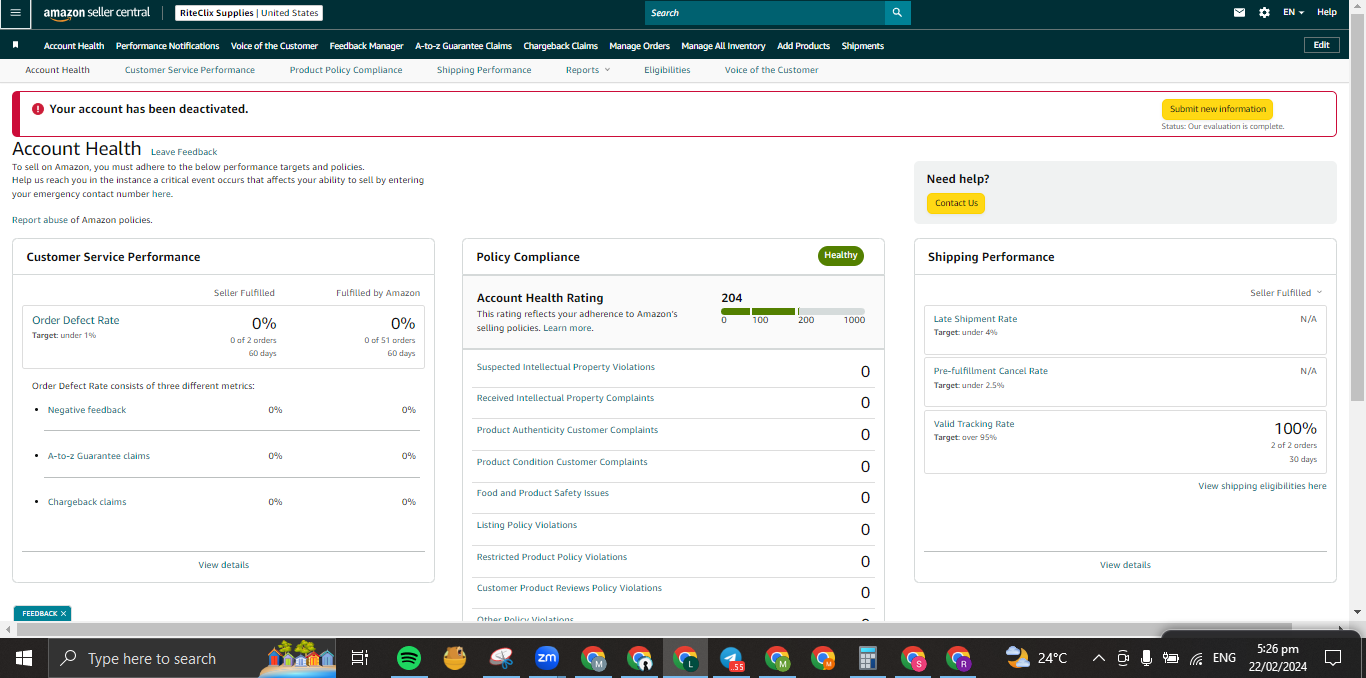Open Manage All Inventory

(723, 46)
